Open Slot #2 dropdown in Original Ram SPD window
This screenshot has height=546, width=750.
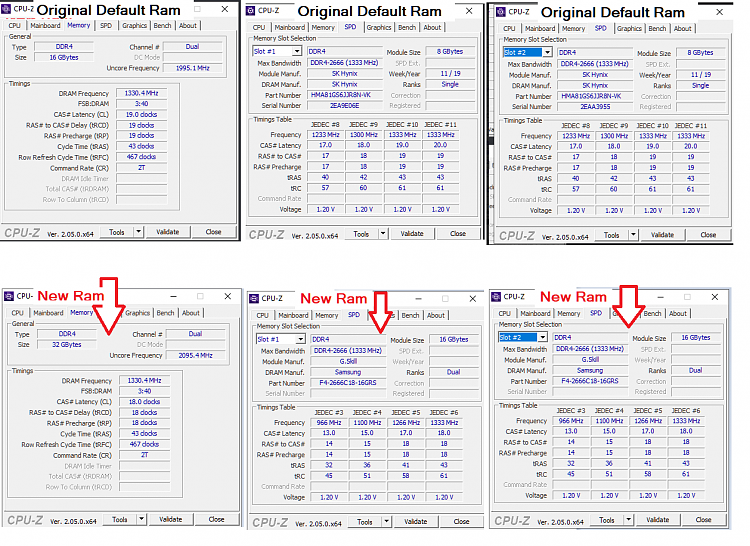(547, 52)
